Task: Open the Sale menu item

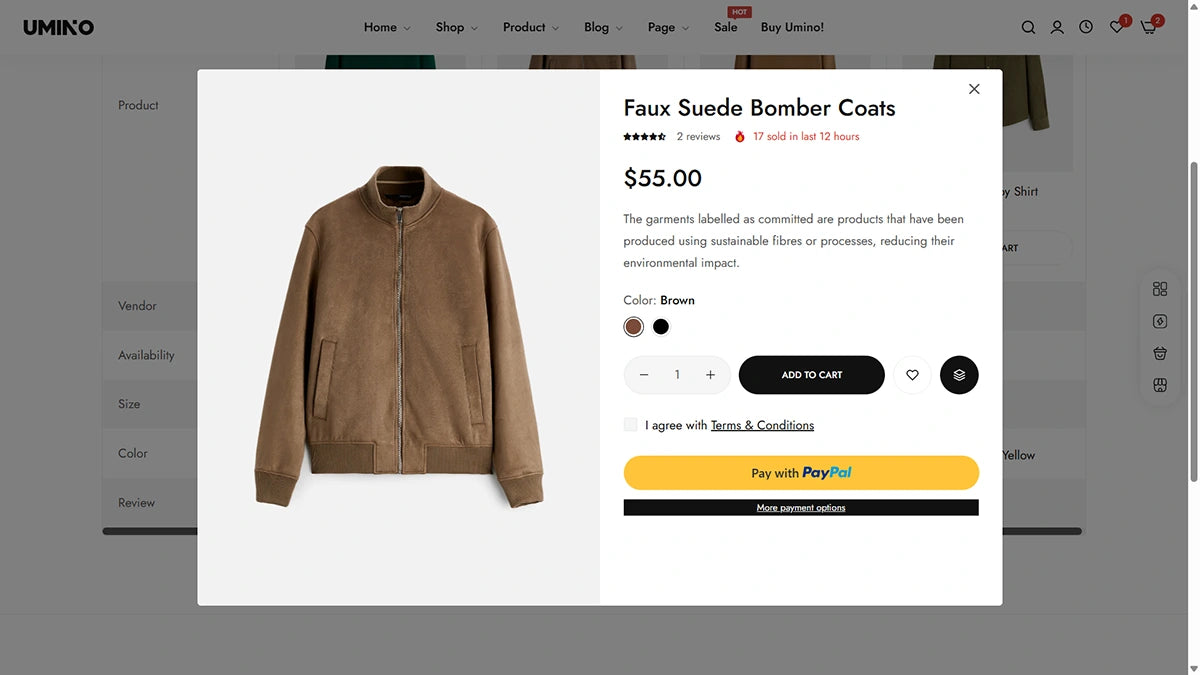Action: (726, 28)
